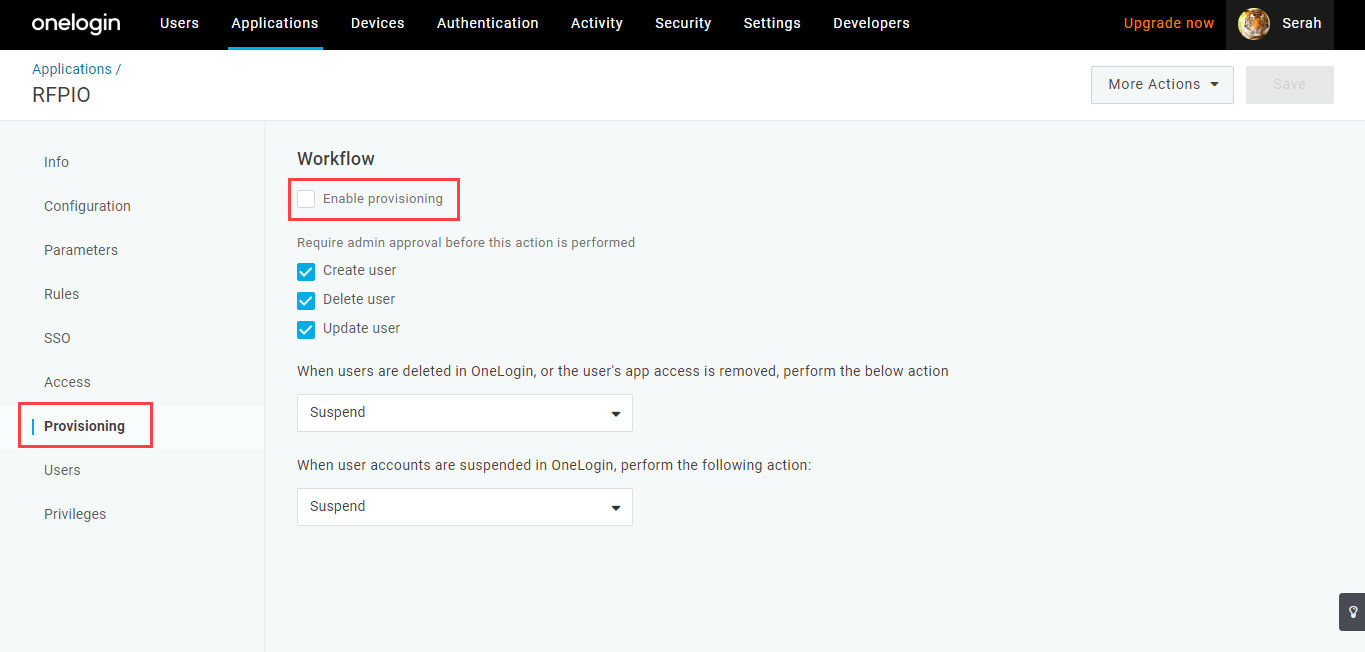Go to Applications breadcrumb link
Screen dimensions: 1365x652
click(72, 69)
